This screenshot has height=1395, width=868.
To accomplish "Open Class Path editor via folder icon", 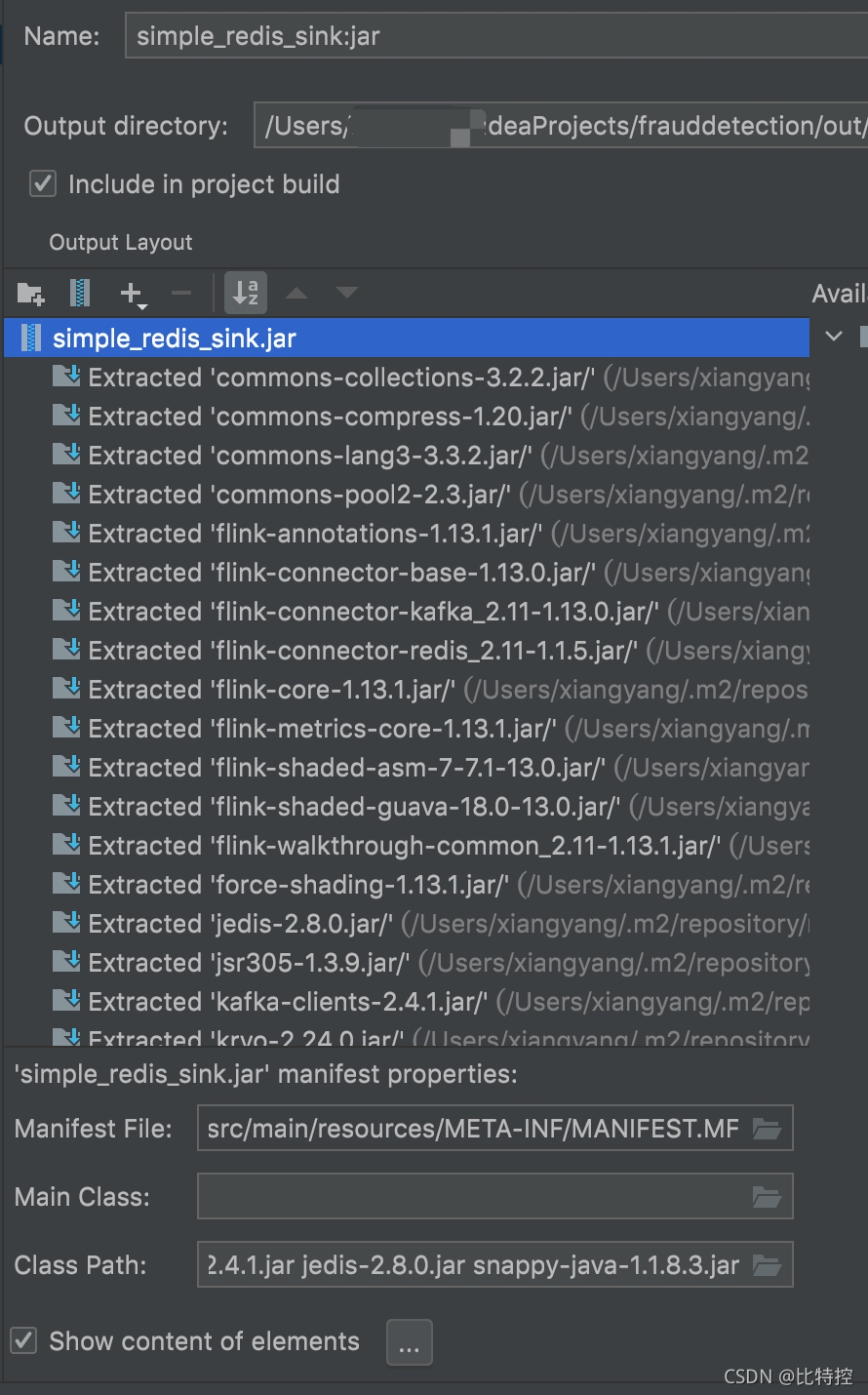I will tap(767, 1265).
